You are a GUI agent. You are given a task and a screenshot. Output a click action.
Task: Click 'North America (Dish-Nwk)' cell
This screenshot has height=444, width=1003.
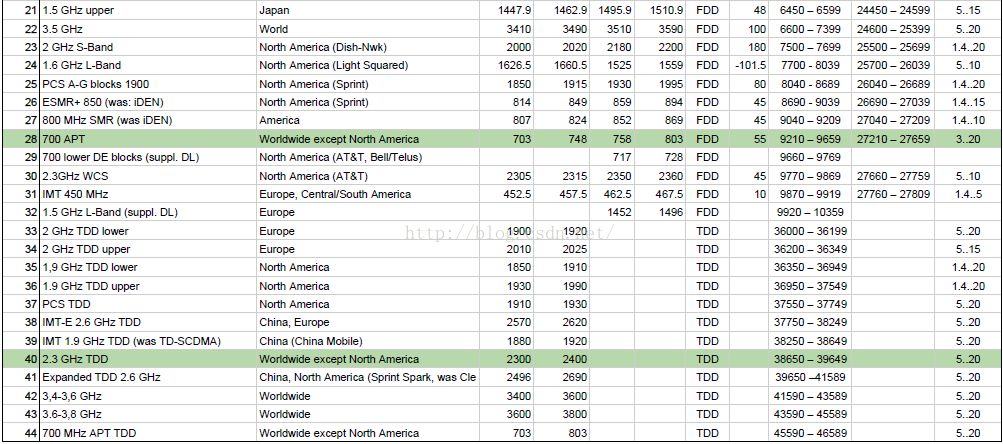[368, 47]
